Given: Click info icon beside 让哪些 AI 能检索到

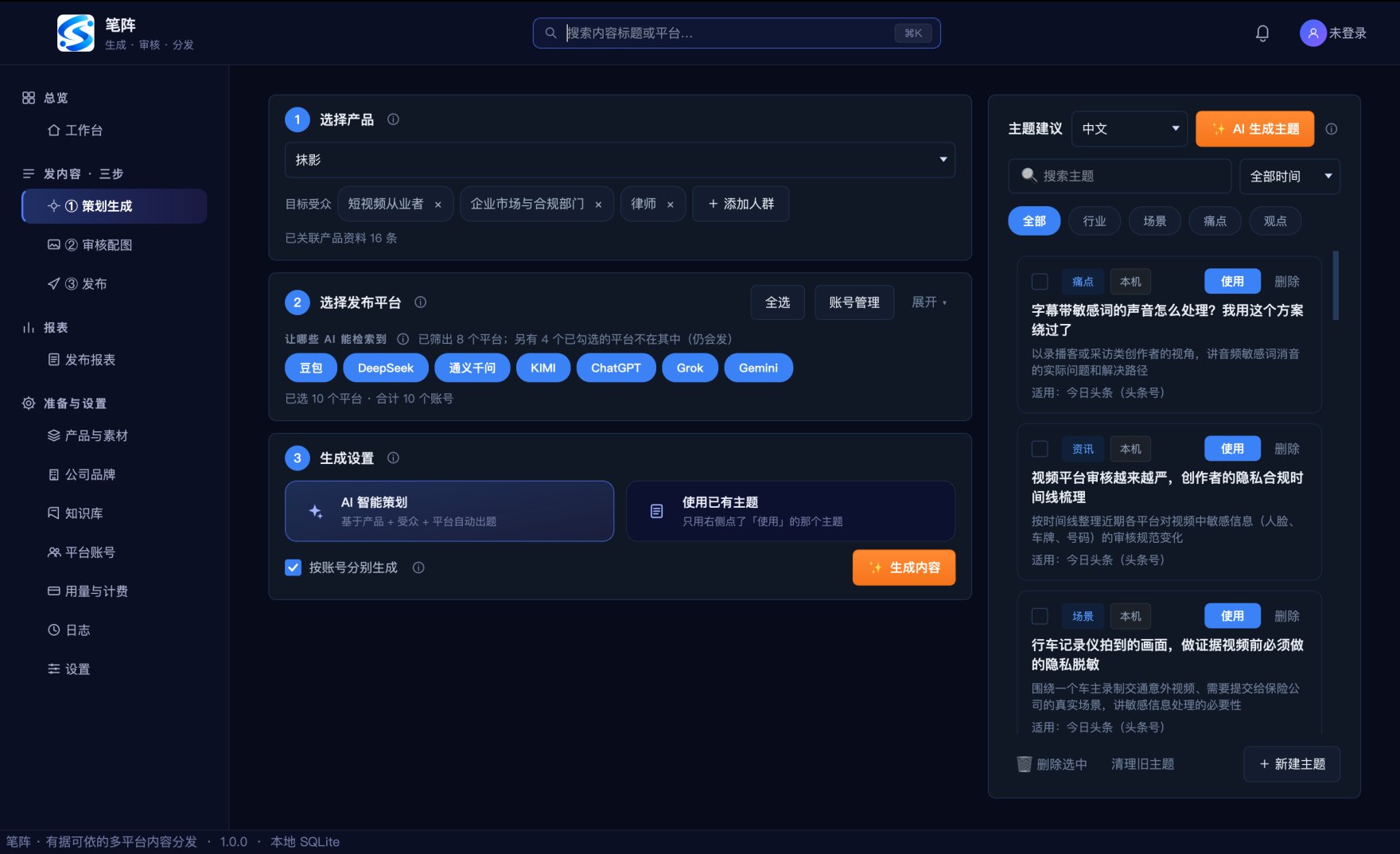Looking at the screenshot, I should pos(402,339).
